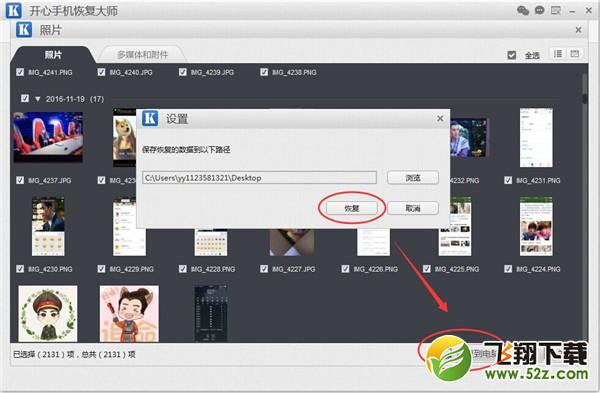
Task: Toggle the 全选 checkbox
Action: click(512, 55)
